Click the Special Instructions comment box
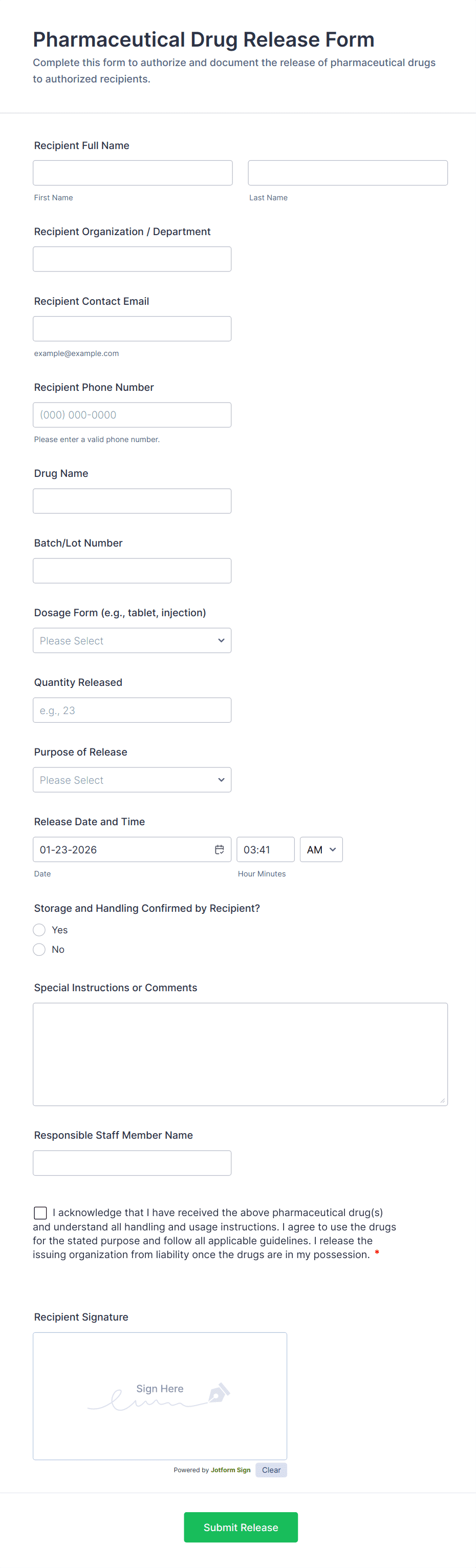 [x=240, y=1054]
